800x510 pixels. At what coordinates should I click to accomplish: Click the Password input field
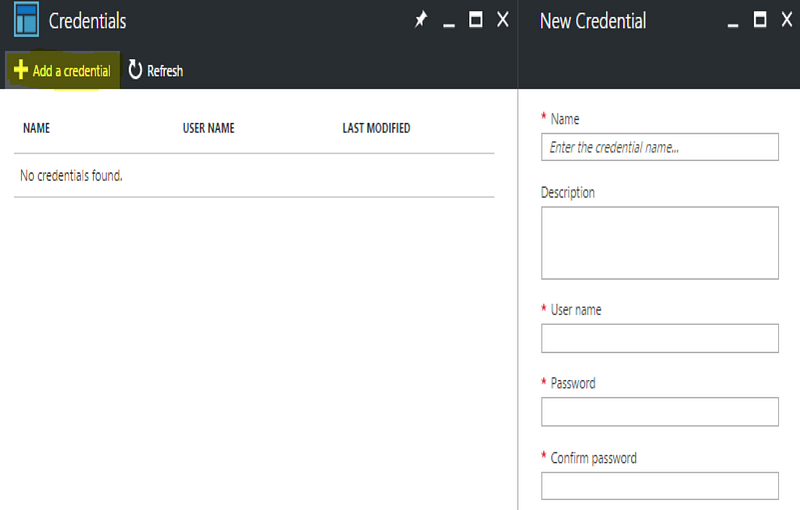(660, 412)
